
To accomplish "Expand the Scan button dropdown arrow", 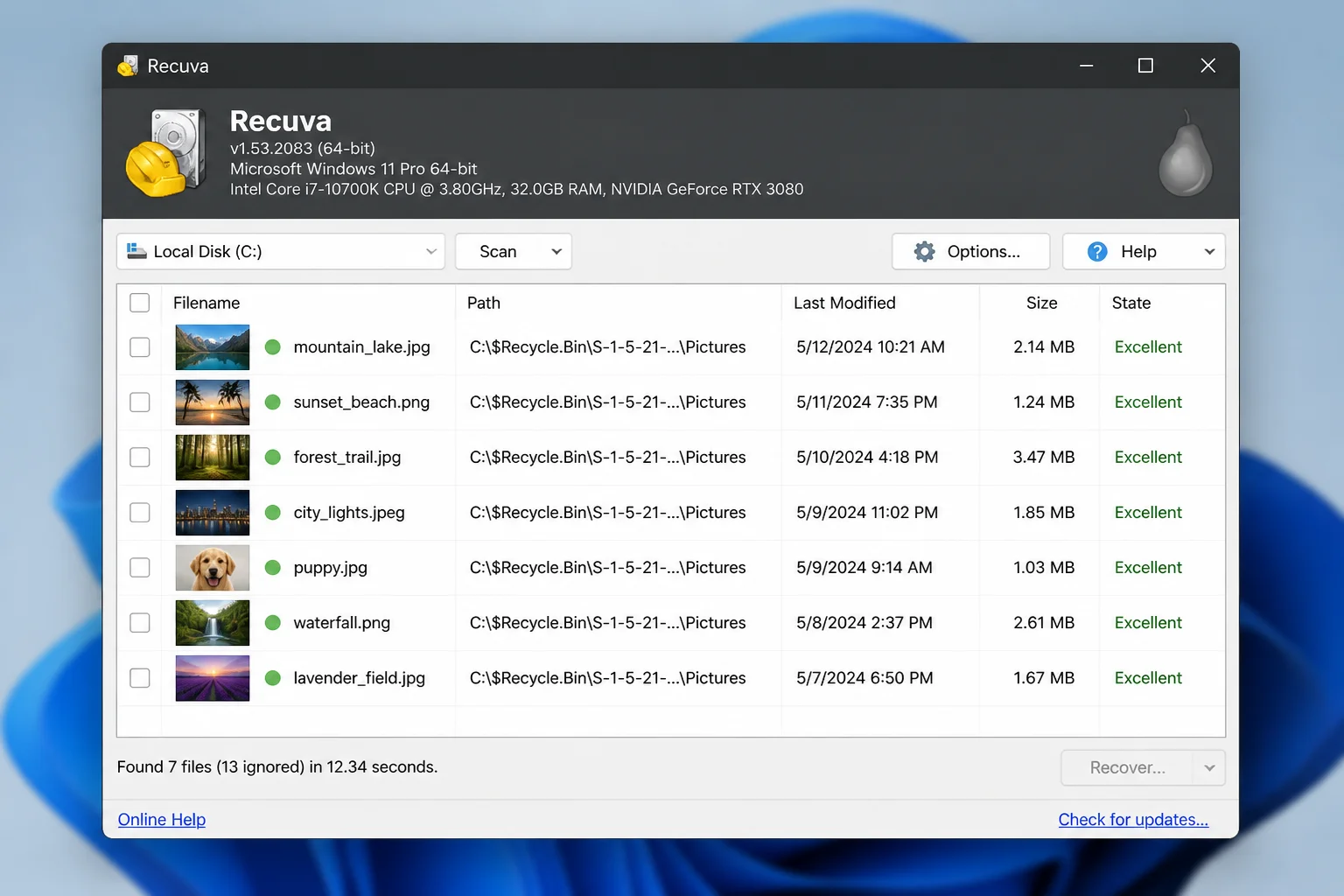I will 556,252.
